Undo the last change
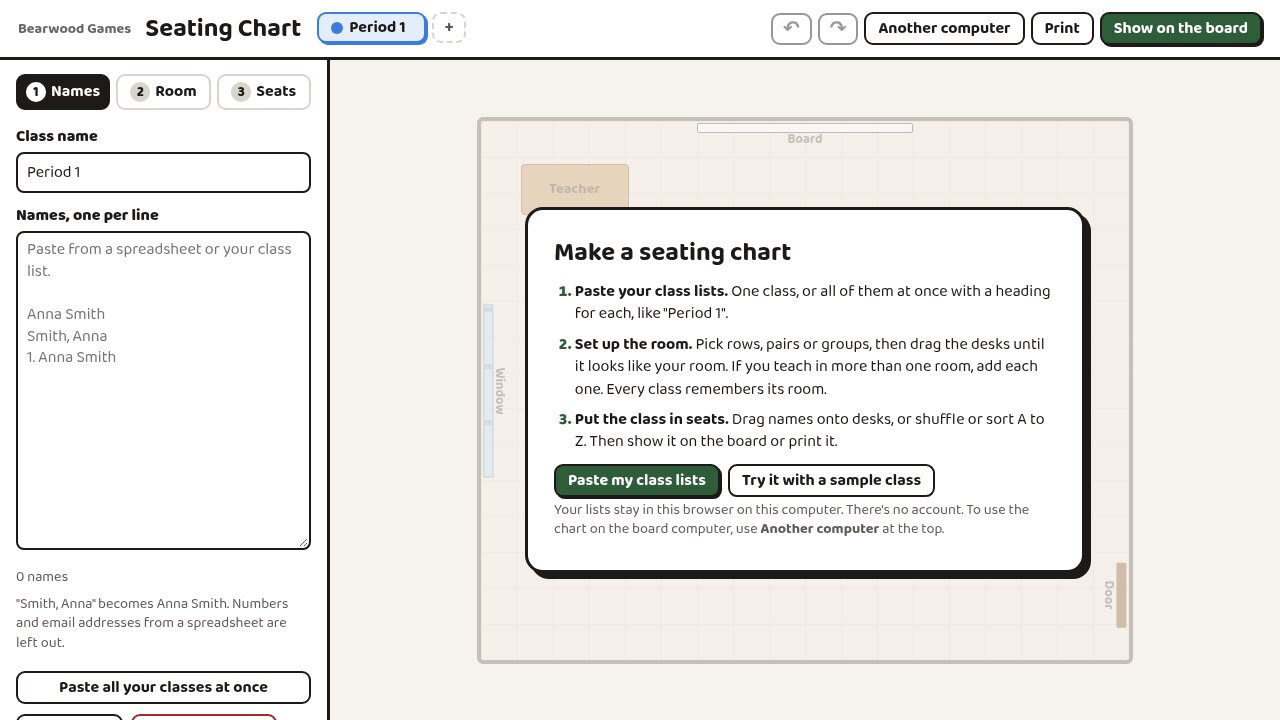 [791, 28]
